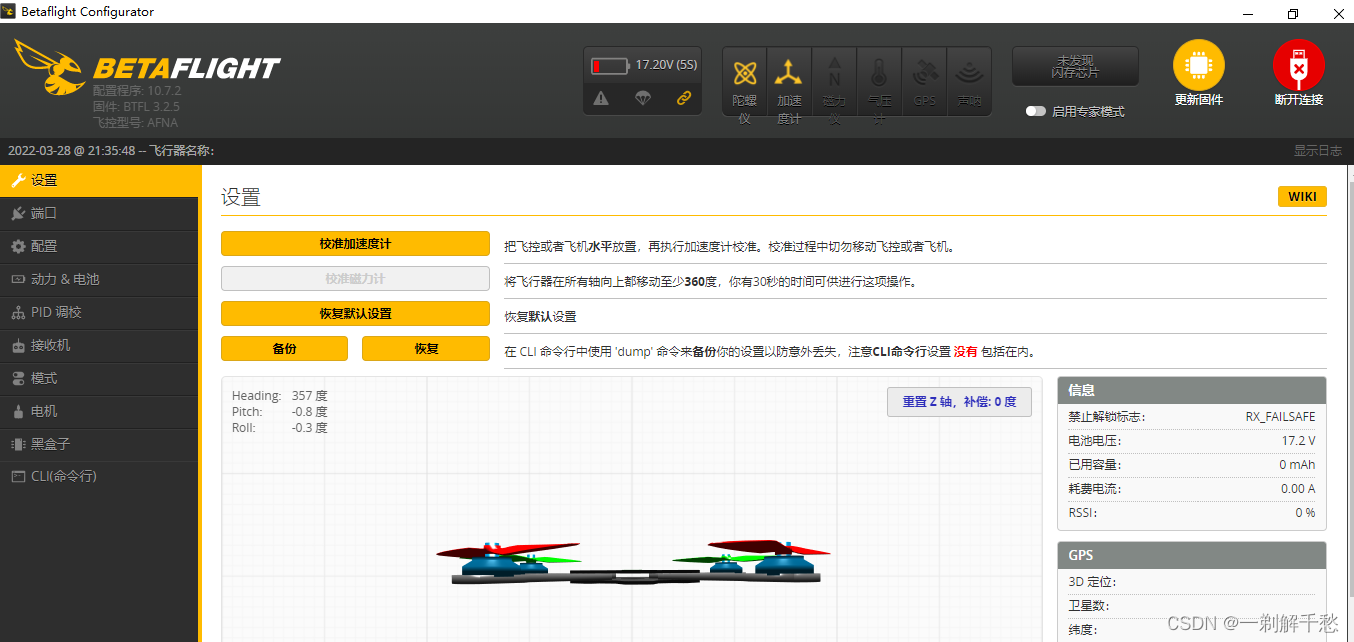
Task: Open the 黑盒子 blackbox tab
Action: 99,444
